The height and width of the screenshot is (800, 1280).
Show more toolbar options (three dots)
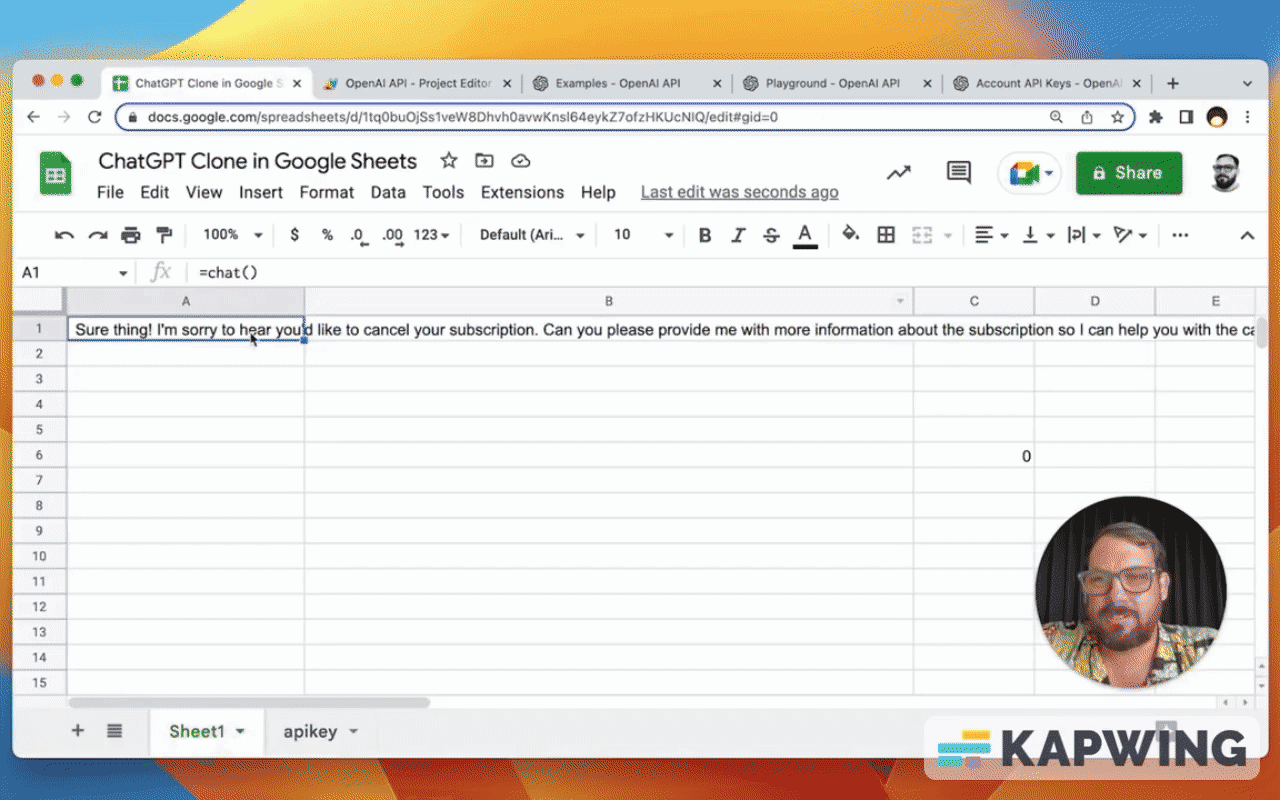click(1180, 235)
